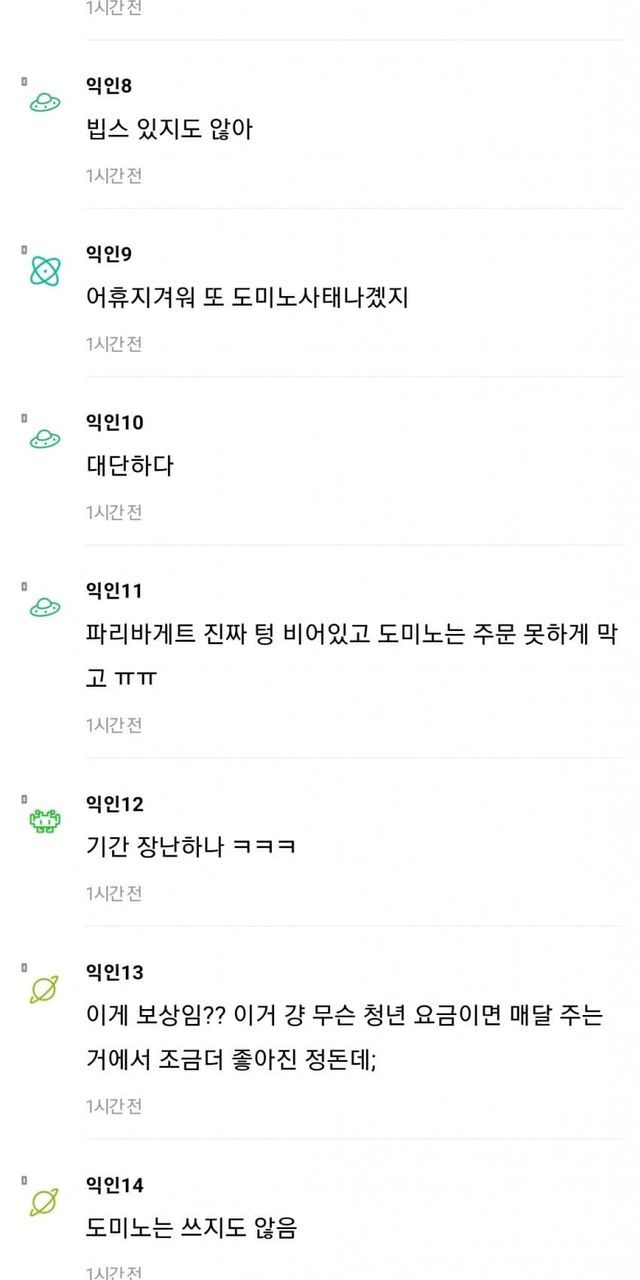Click the 1시간 전 timestamp under 익인9's comment
The width and height of the screenshot is (640, 1280).
click(113, 344)
